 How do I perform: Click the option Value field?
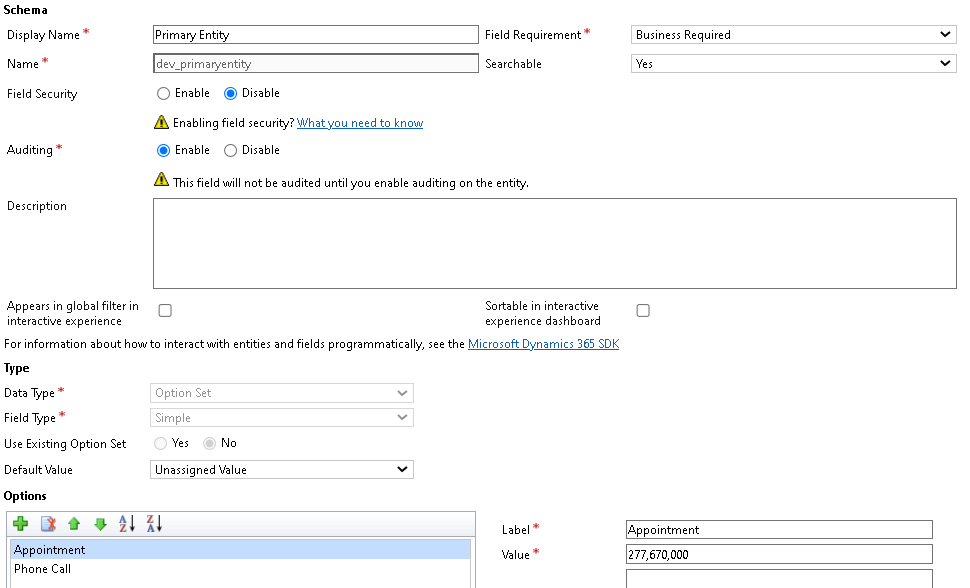click(x=779, y=555)
